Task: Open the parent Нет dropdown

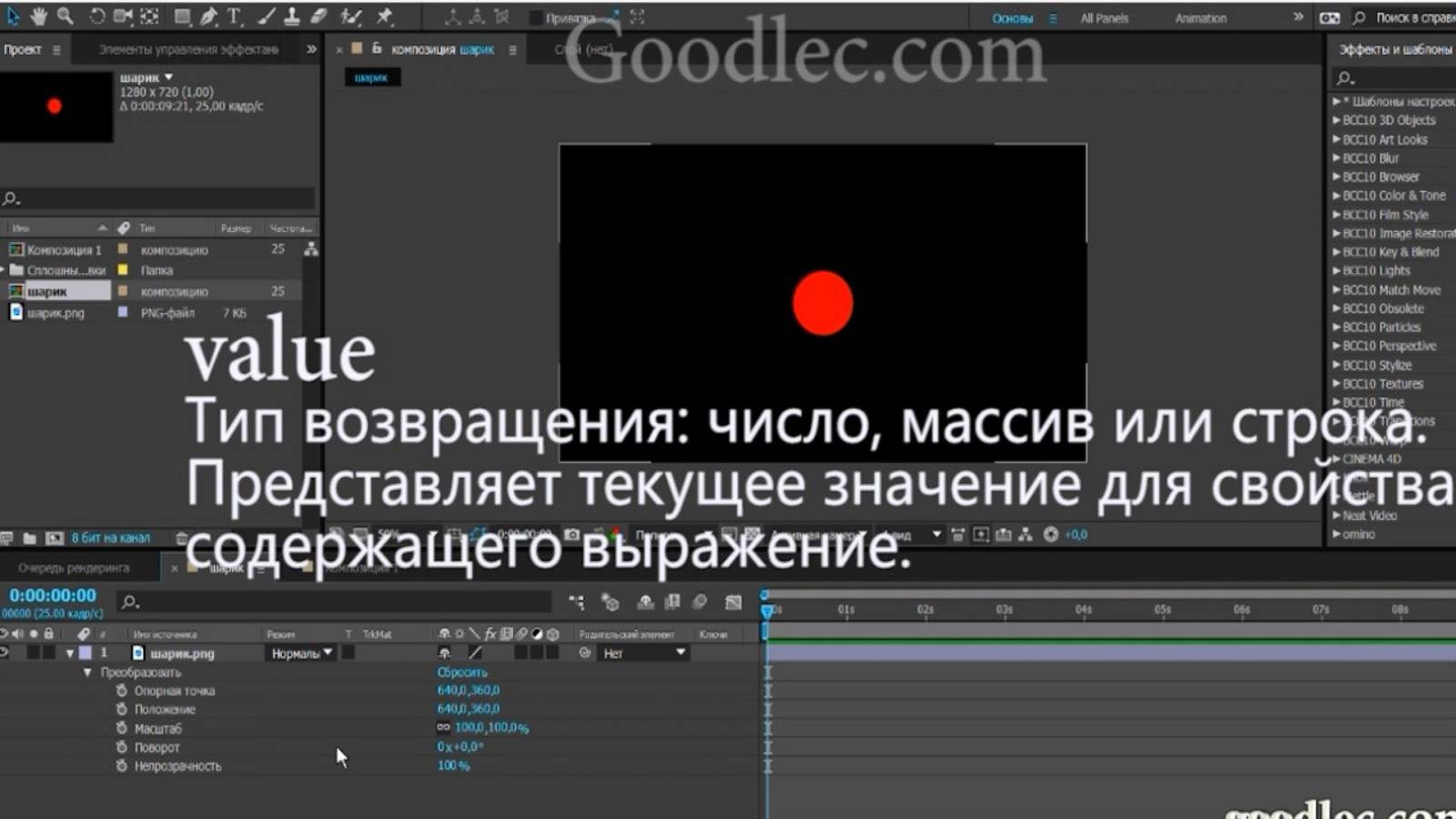Action: [643, 653]
